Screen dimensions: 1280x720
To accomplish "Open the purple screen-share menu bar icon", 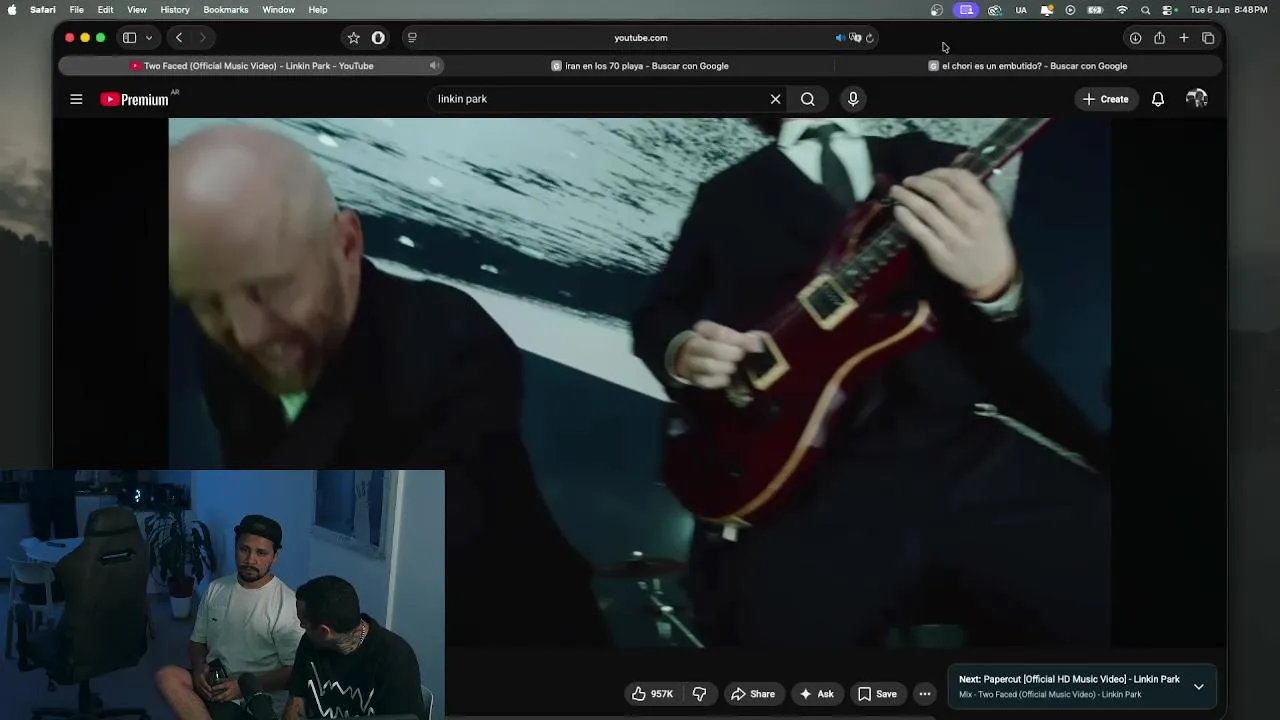I will click(966, 10).
